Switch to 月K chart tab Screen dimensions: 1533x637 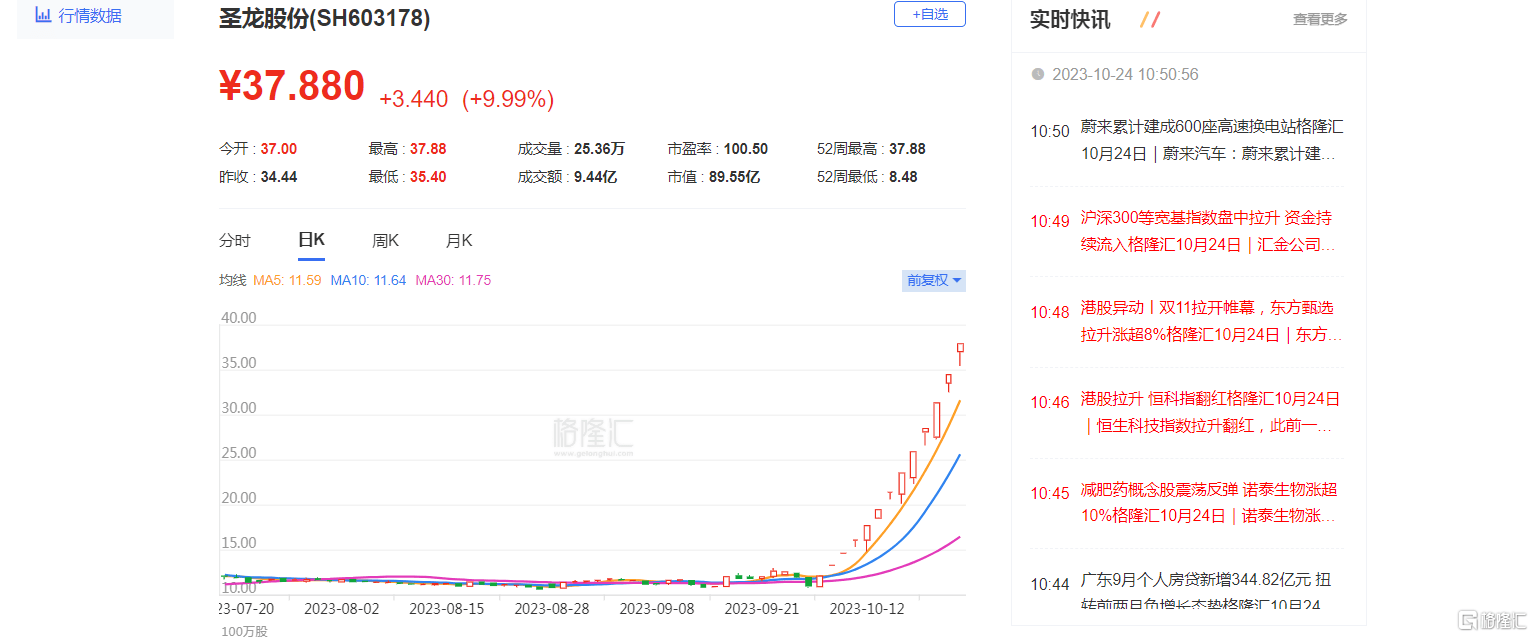coord(459,241)
